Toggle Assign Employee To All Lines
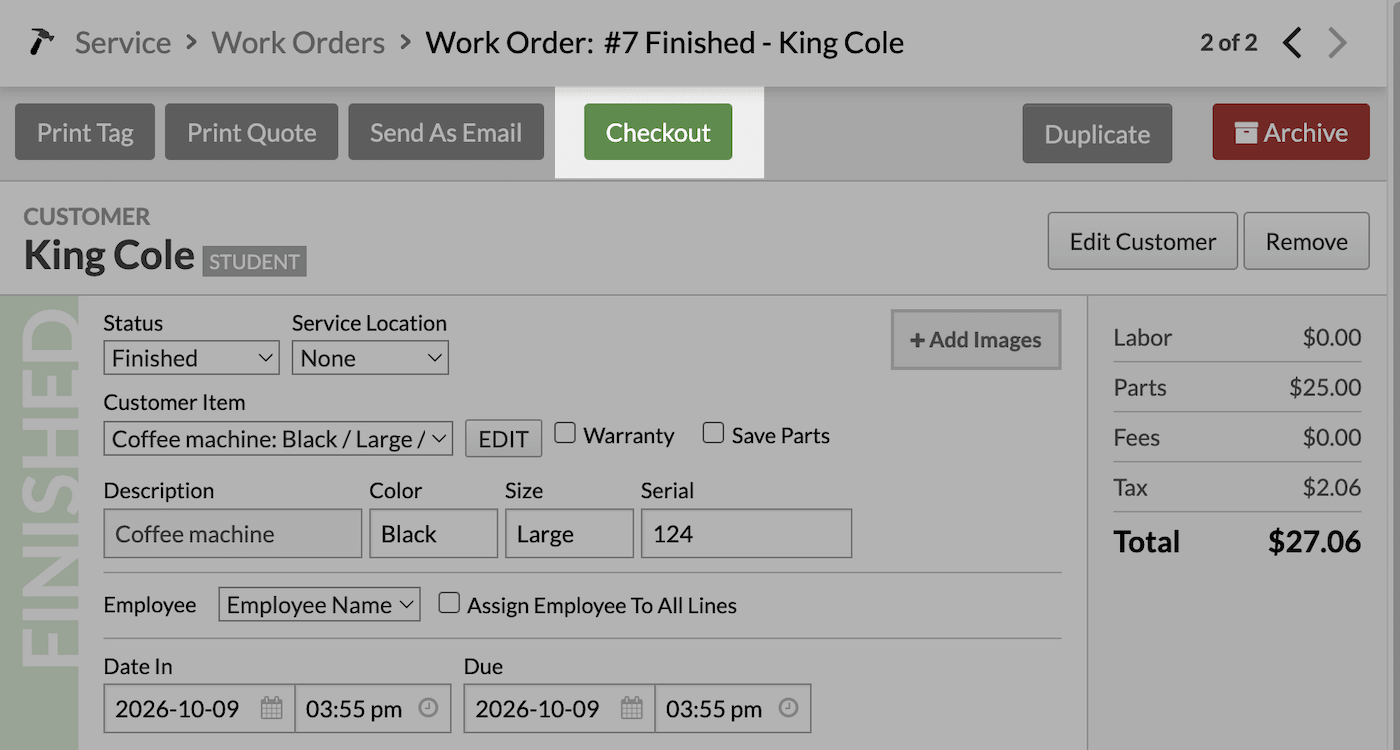Viewport: 1400px width, 750px height. click(449, 603)
